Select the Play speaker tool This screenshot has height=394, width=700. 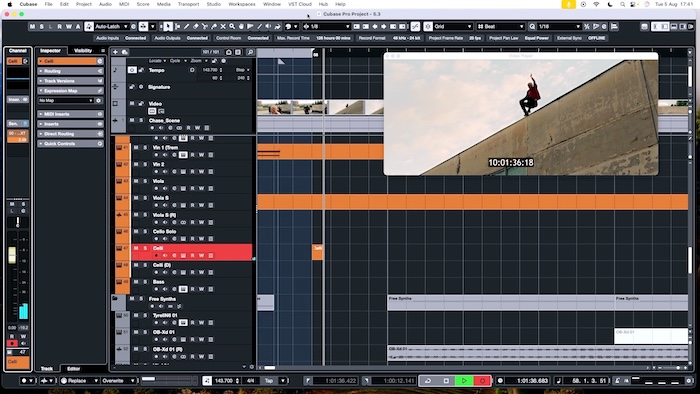(x=268, y=26)
